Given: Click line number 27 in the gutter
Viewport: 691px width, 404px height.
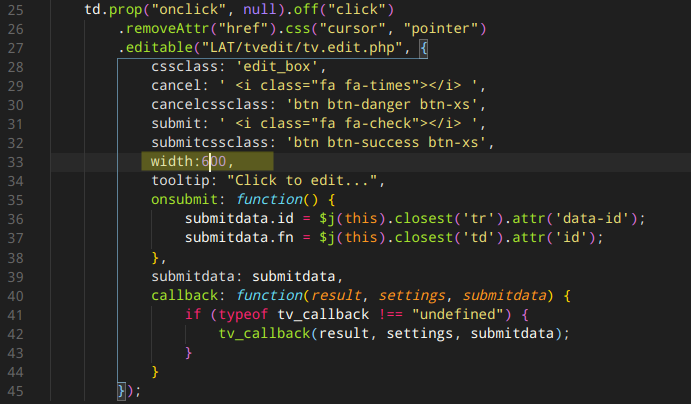Looking at the screenshot, I should pos(15,48).
